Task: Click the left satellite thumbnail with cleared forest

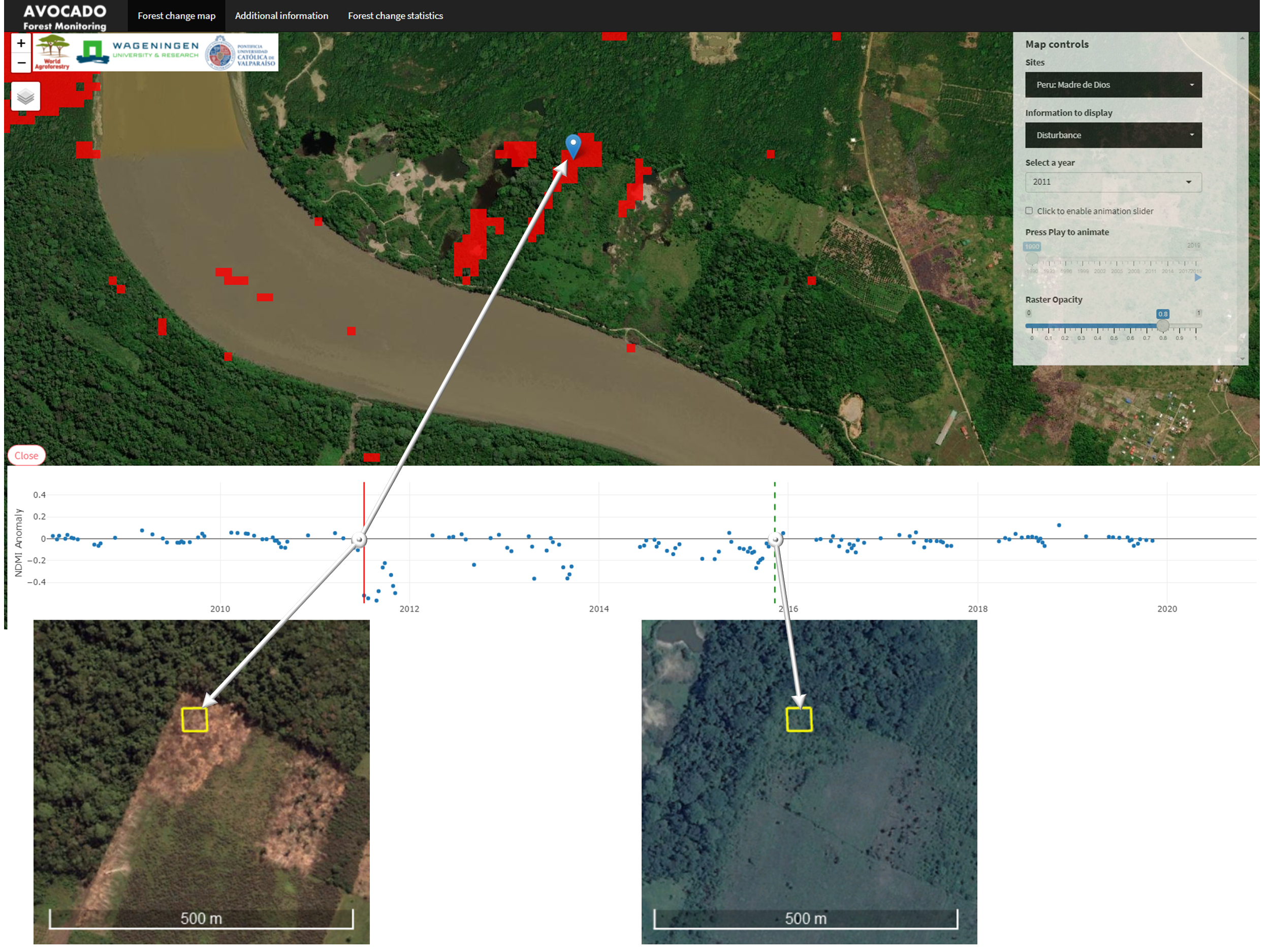Action: coord(201,781)
